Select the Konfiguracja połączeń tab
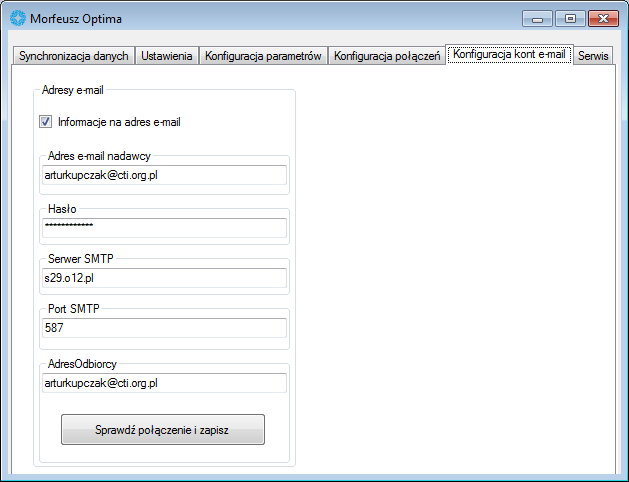Image resolution: width=629 pixels, height=482 pixels. (x=387, y=56)
